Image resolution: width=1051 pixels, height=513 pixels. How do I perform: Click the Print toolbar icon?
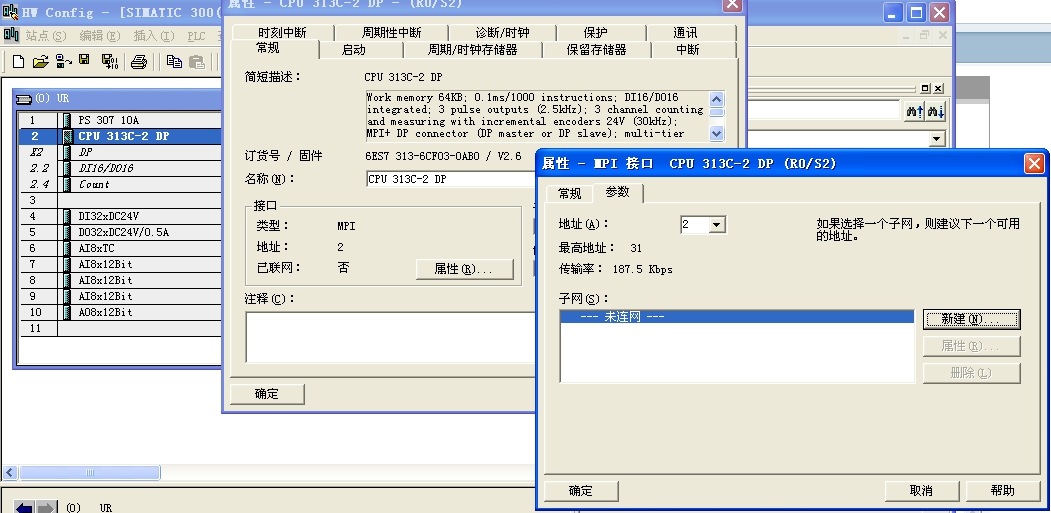(139, 62)
